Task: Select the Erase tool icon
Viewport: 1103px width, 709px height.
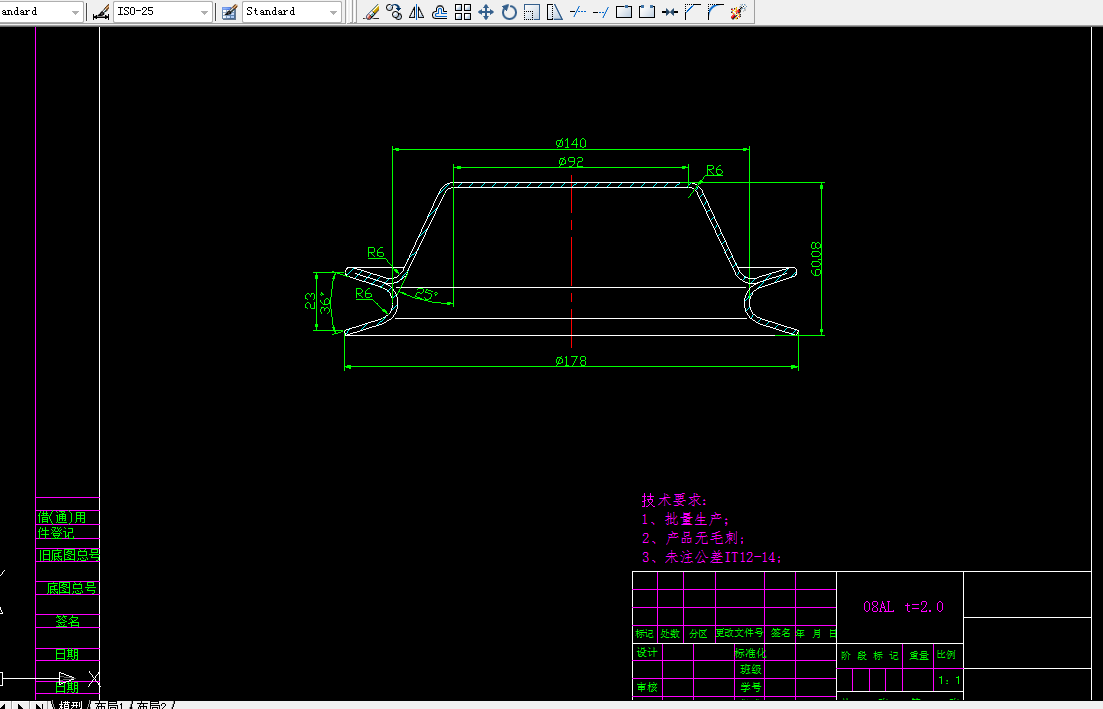Action: click(x=372, y=12)
